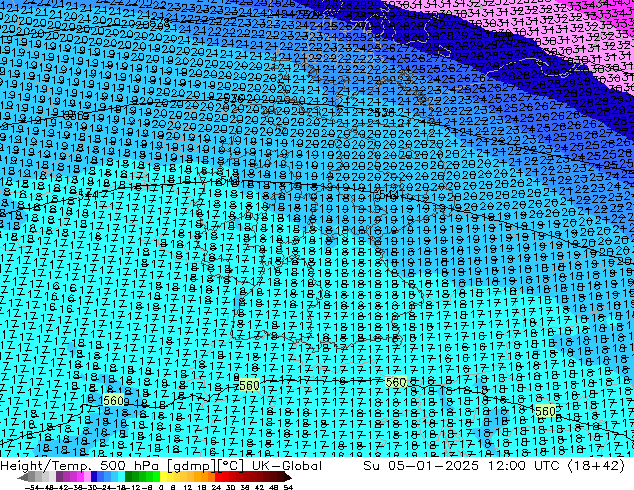Click the "[°C]" unit label

[231, 466]
